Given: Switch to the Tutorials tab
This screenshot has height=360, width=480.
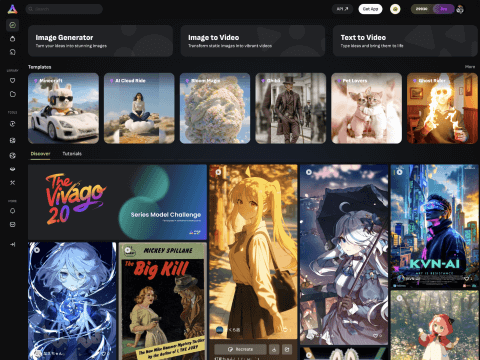Looking at the screenshot, I should pos(72,154).
